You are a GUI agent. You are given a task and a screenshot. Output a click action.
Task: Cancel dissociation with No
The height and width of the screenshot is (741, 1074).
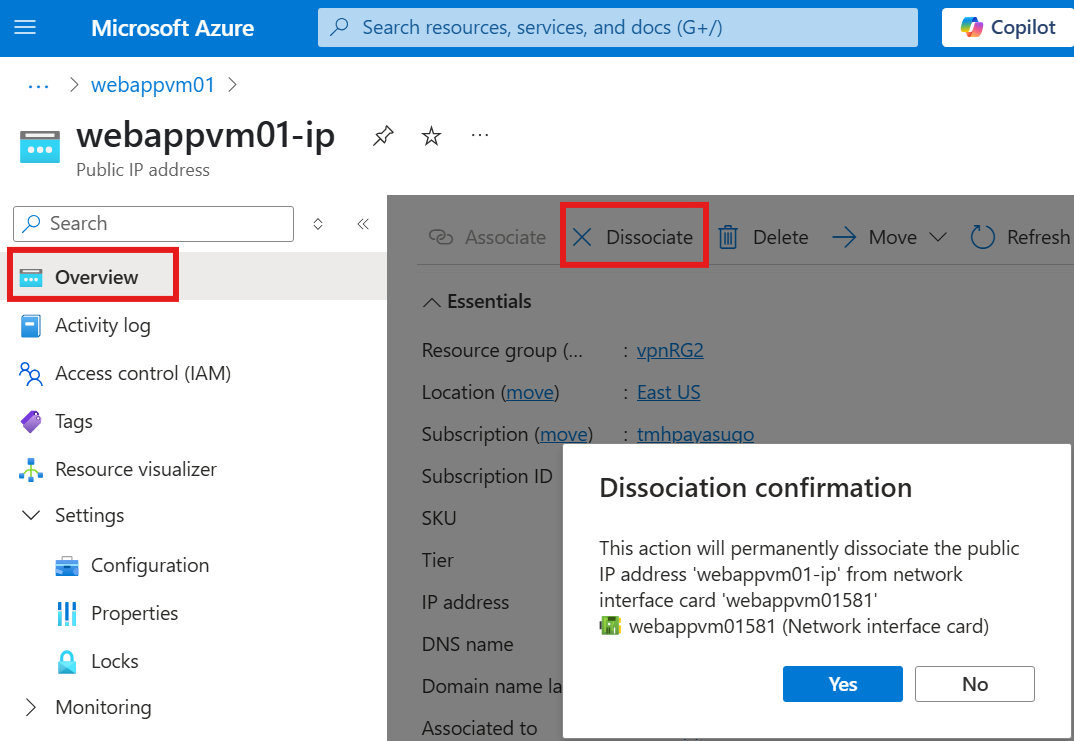975,683
